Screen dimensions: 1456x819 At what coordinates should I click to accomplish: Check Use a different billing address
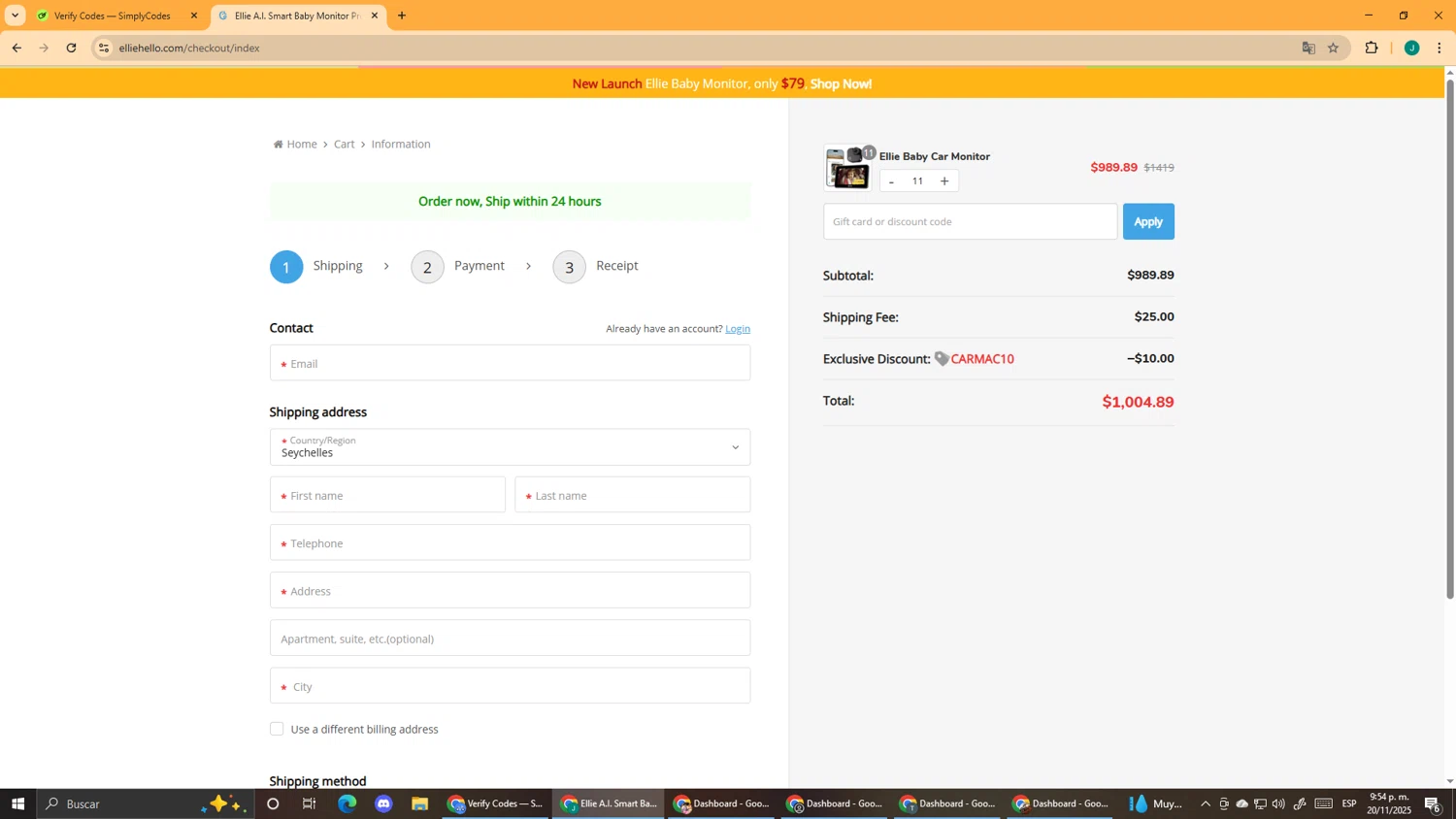[x=277, y=729]
